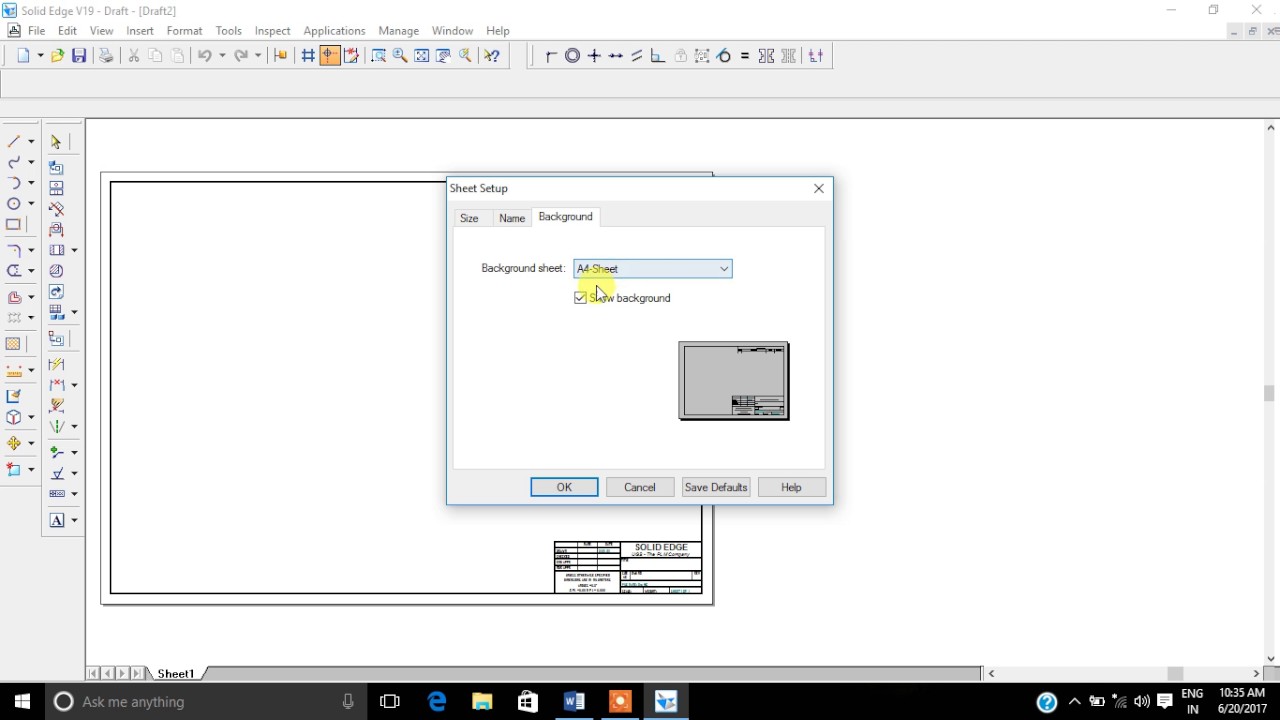This screenshot has height=720, width=1280.
Task: Uncheck the Show background checkbox
Action: 580,298
